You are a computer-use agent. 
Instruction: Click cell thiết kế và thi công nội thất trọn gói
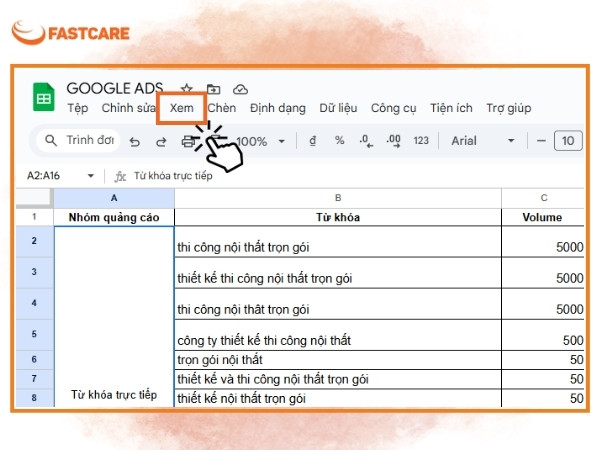pos(338,379)
